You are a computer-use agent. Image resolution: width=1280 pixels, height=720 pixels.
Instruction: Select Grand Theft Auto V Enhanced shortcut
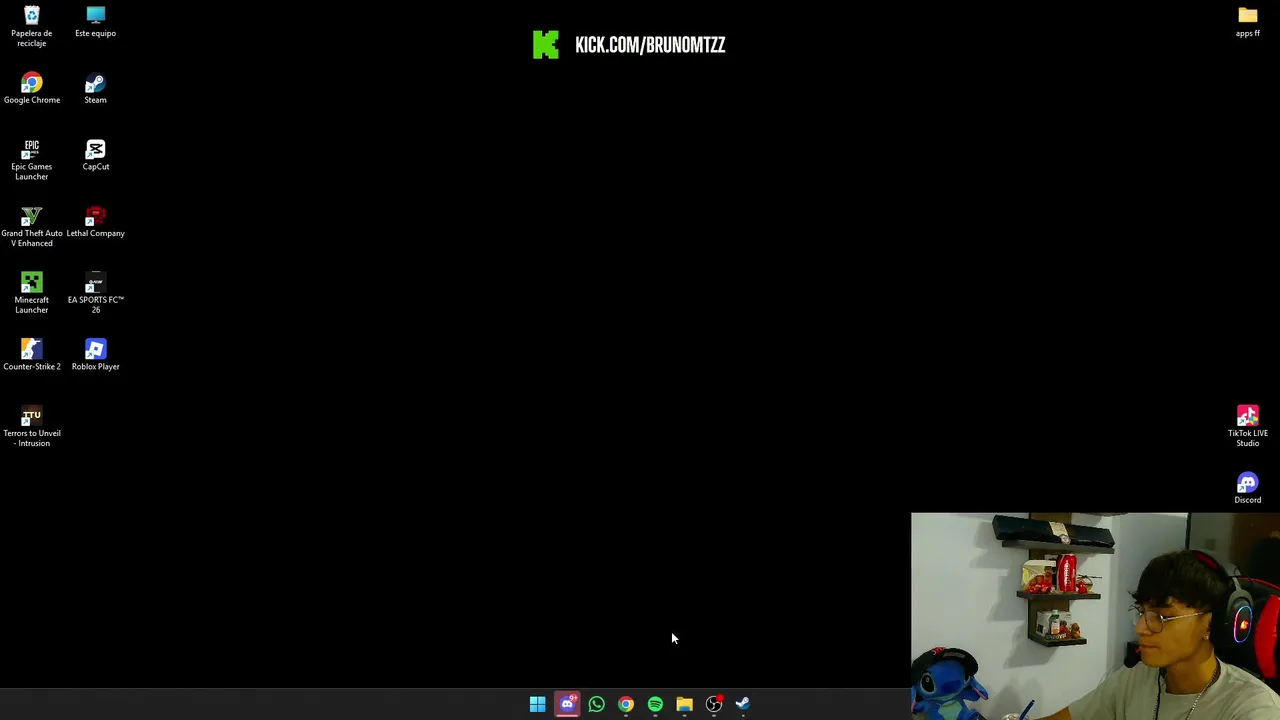[31, 227]
